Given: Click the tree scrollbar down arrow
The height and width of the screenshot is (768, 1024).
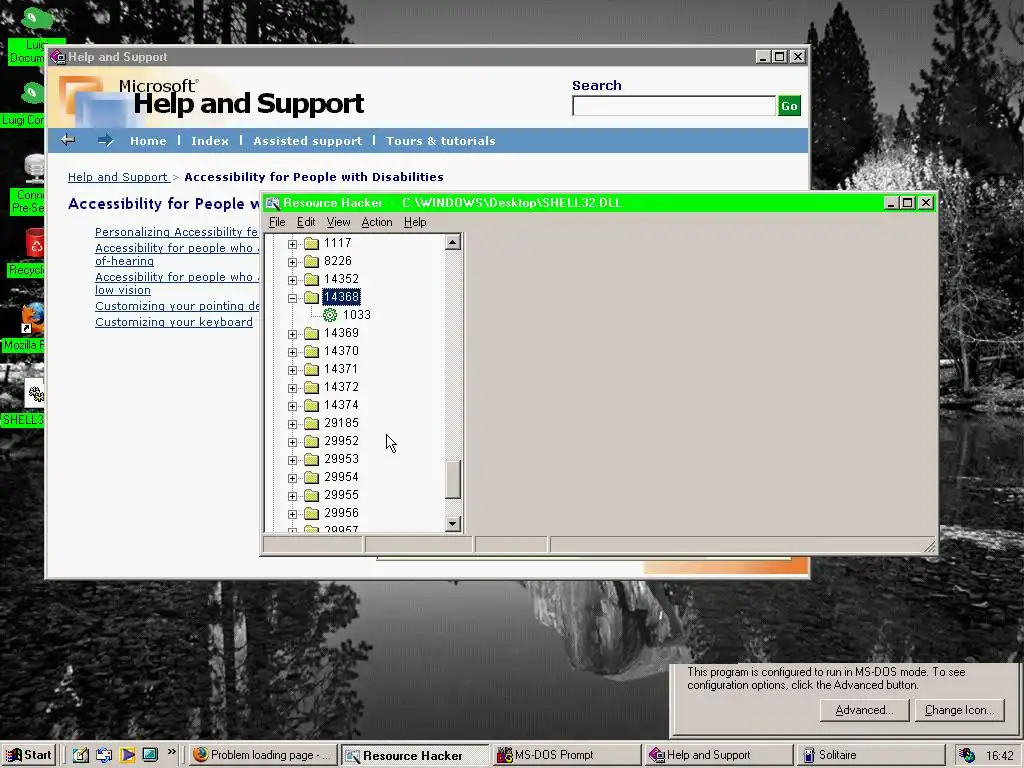Looking at the screenshot, I should (453, 523).
